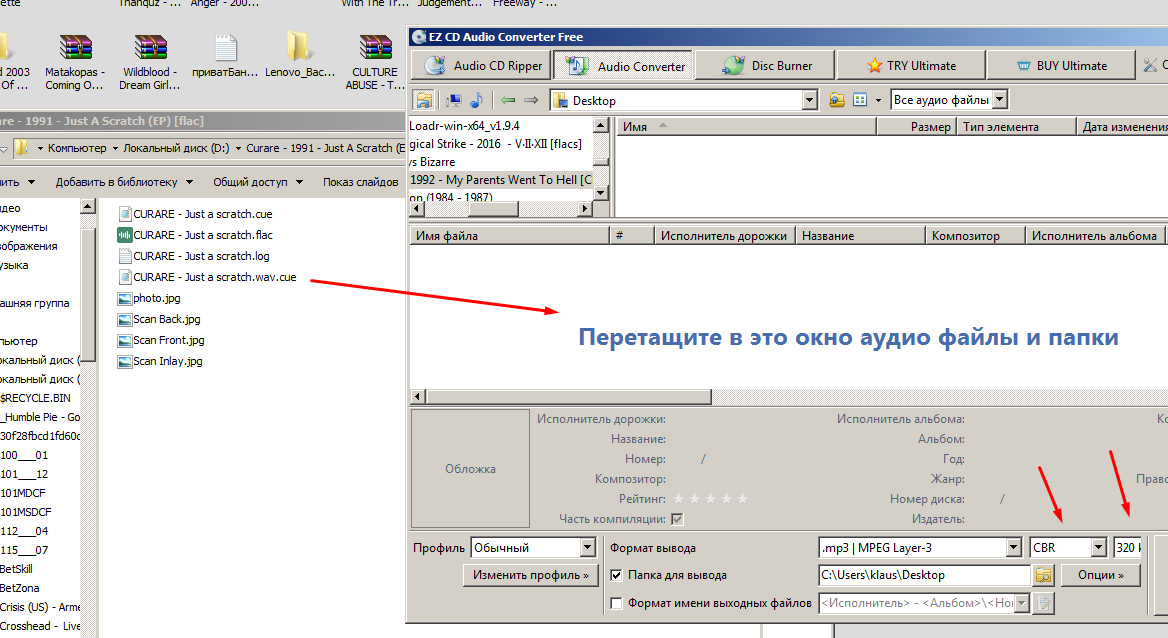Screen dimensions: 1168x638
Task: Sort by the Имя column header
Action: (x=747, y=127)
